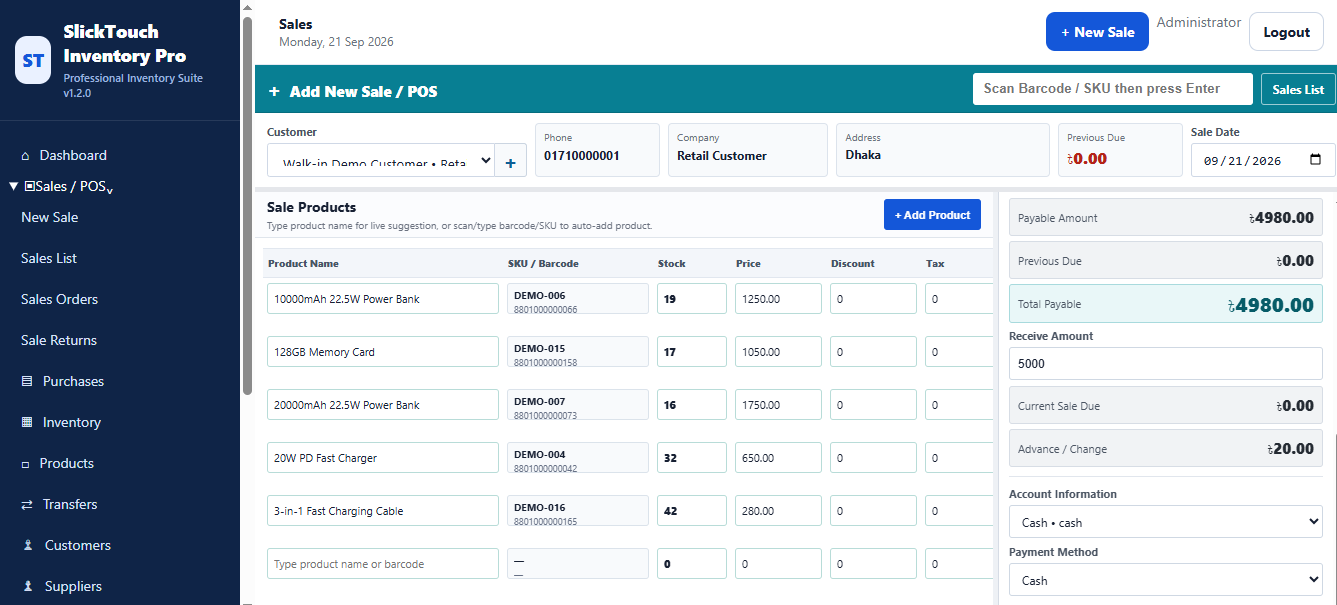
Task: Open Sales List in sidebar
Action: click(x=49, y=259)
